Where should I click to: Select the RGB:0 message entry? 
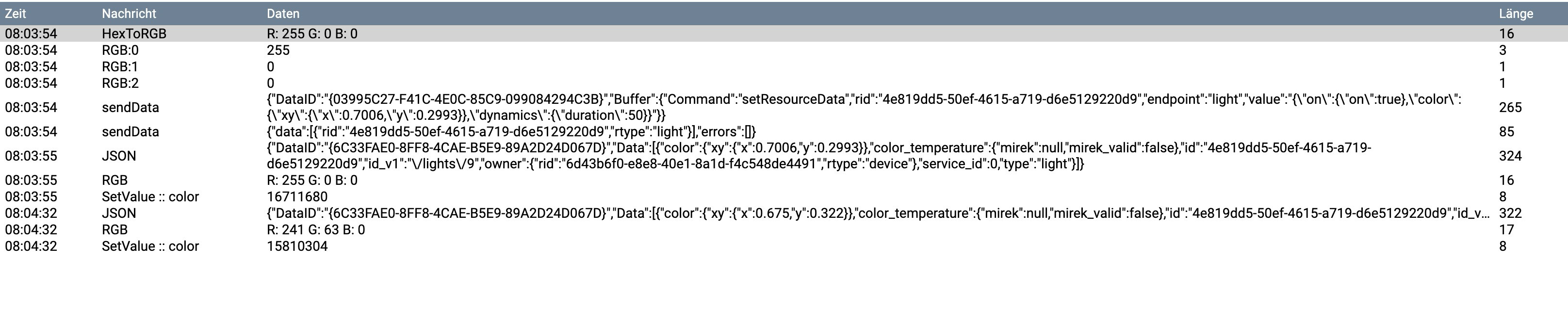pyautogui.click(x=120, y=50)
